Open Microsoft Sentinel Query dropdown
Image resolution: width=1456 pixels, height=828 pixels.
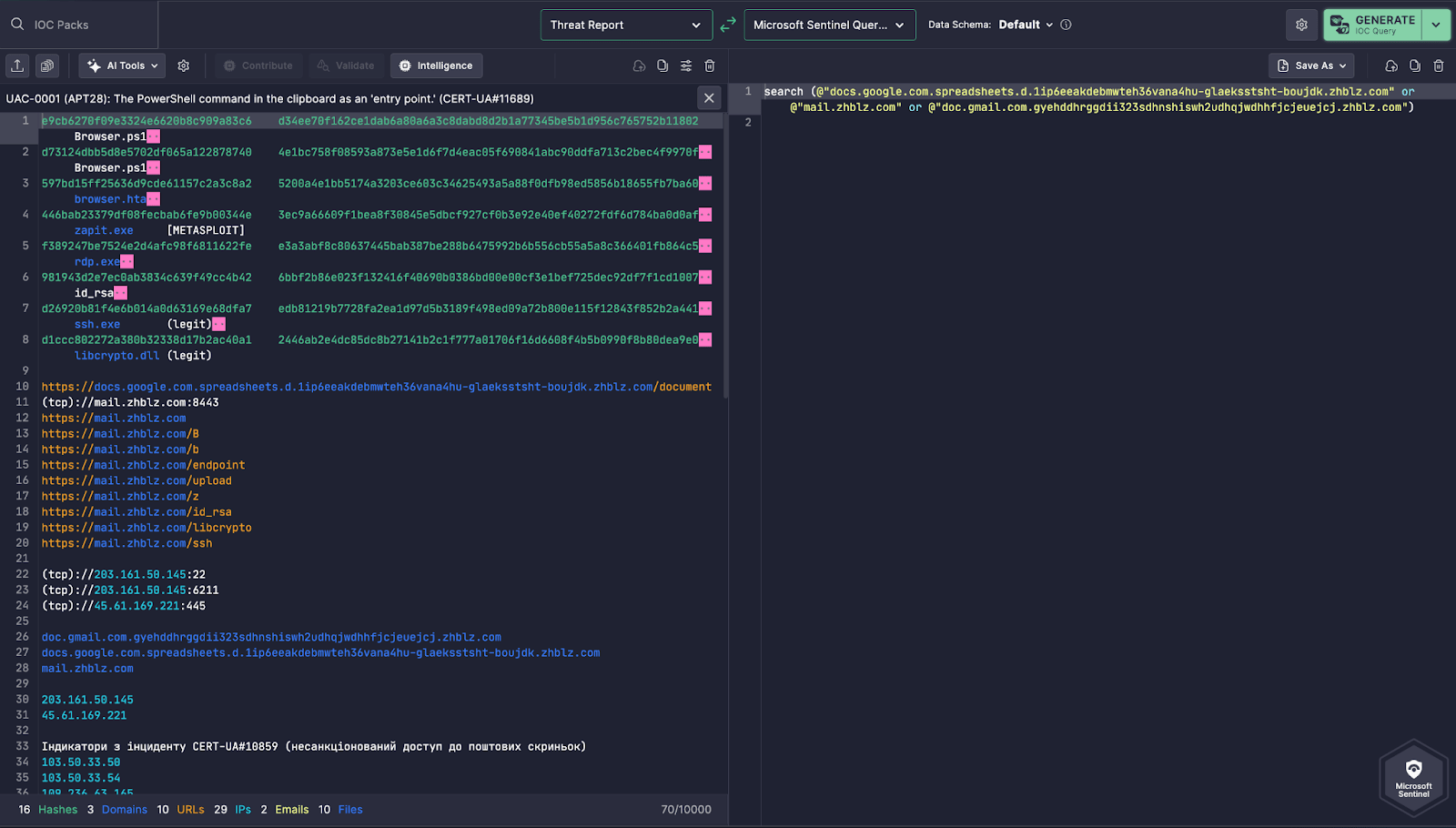tap(830, 25)
